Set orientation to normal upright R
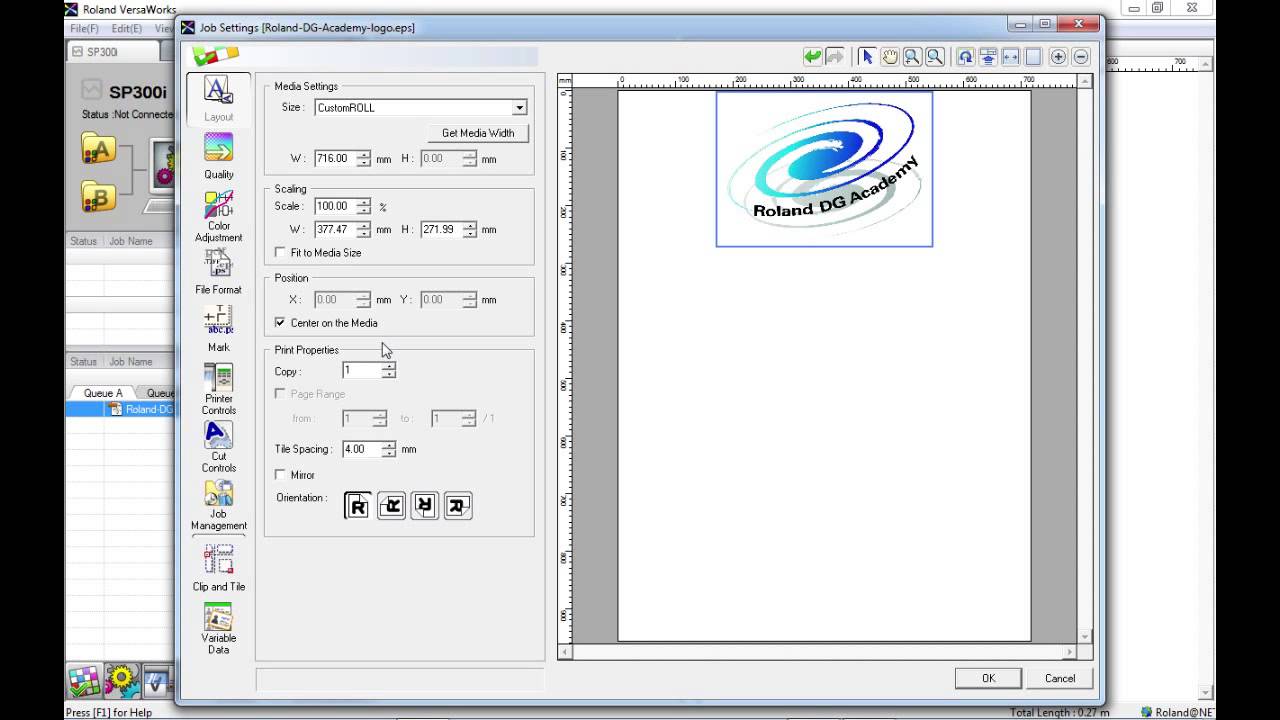This screenshot has width=1280, height=720. pyautogui.click(x=357, y=506)
